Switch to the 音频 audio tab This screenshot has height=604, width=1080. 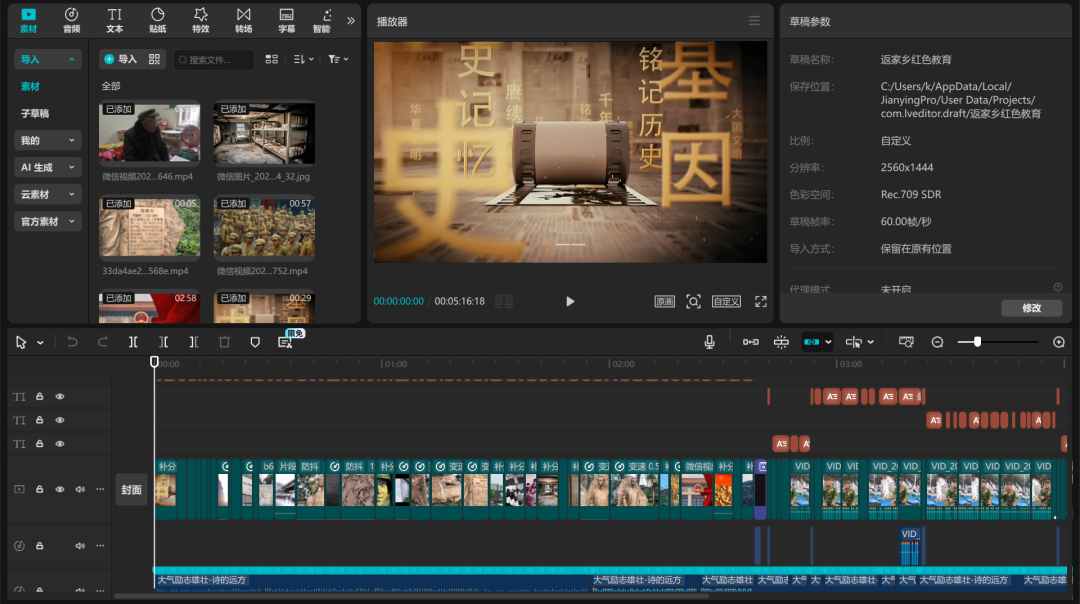click(x=71, y=19)
